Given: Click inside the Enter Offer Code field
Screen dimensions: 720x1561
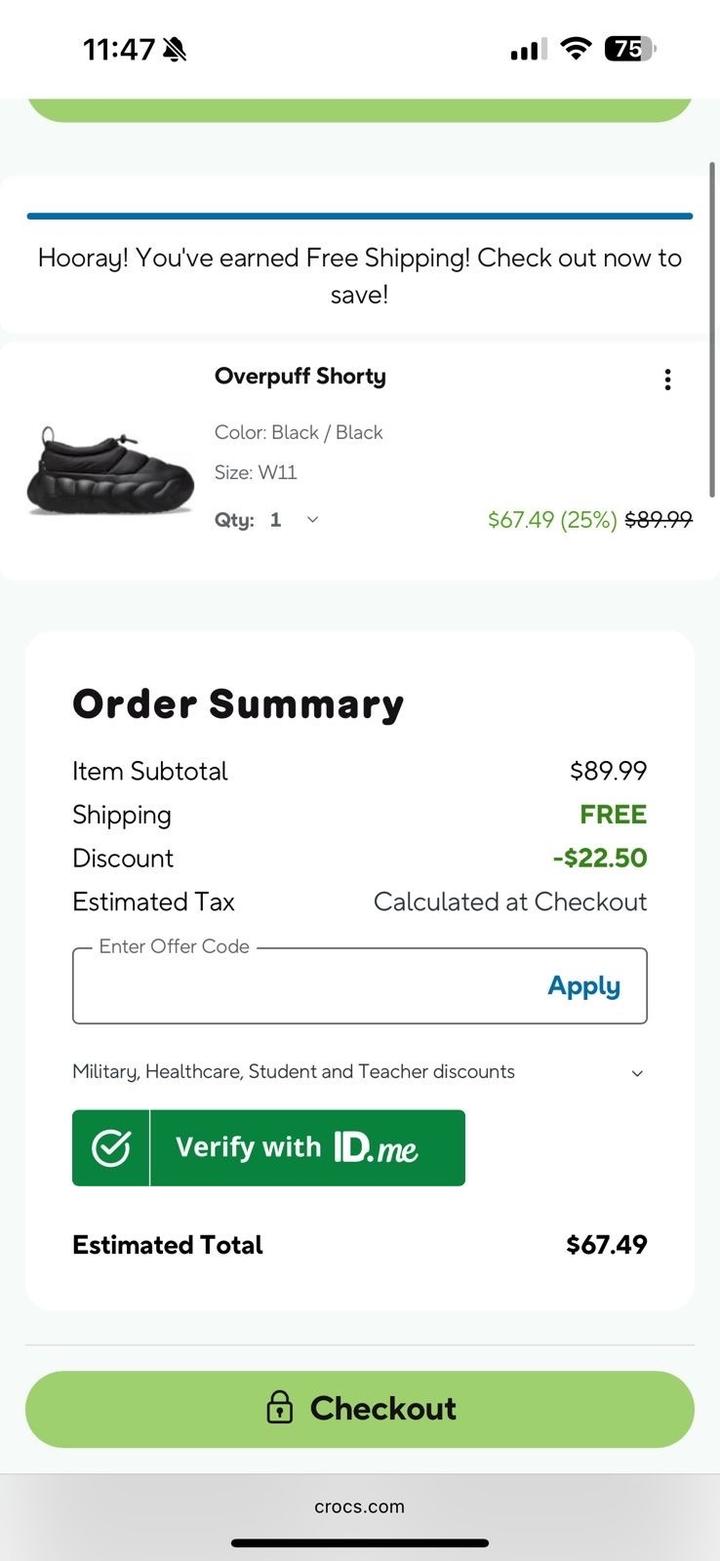Looking at the screenshot, I should 300,987.
